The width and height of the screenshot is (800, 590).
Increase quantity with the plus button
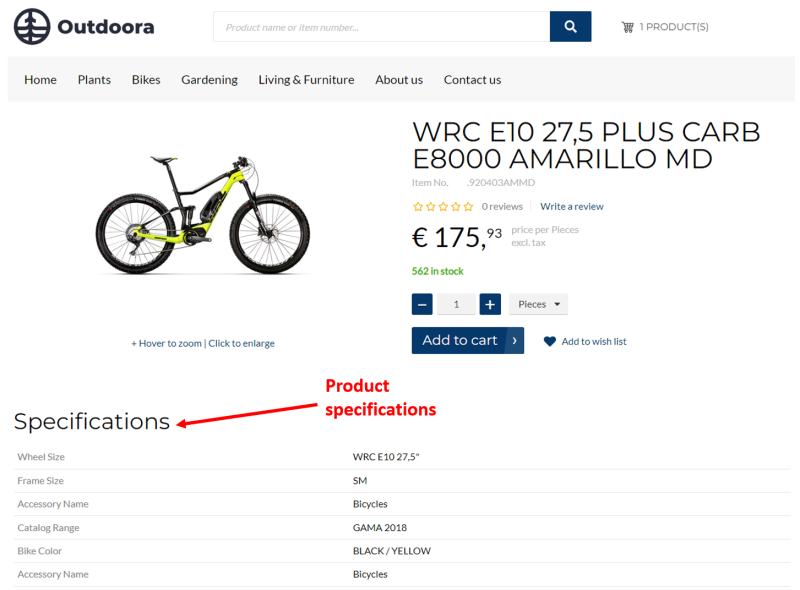(x=489, y=304)
